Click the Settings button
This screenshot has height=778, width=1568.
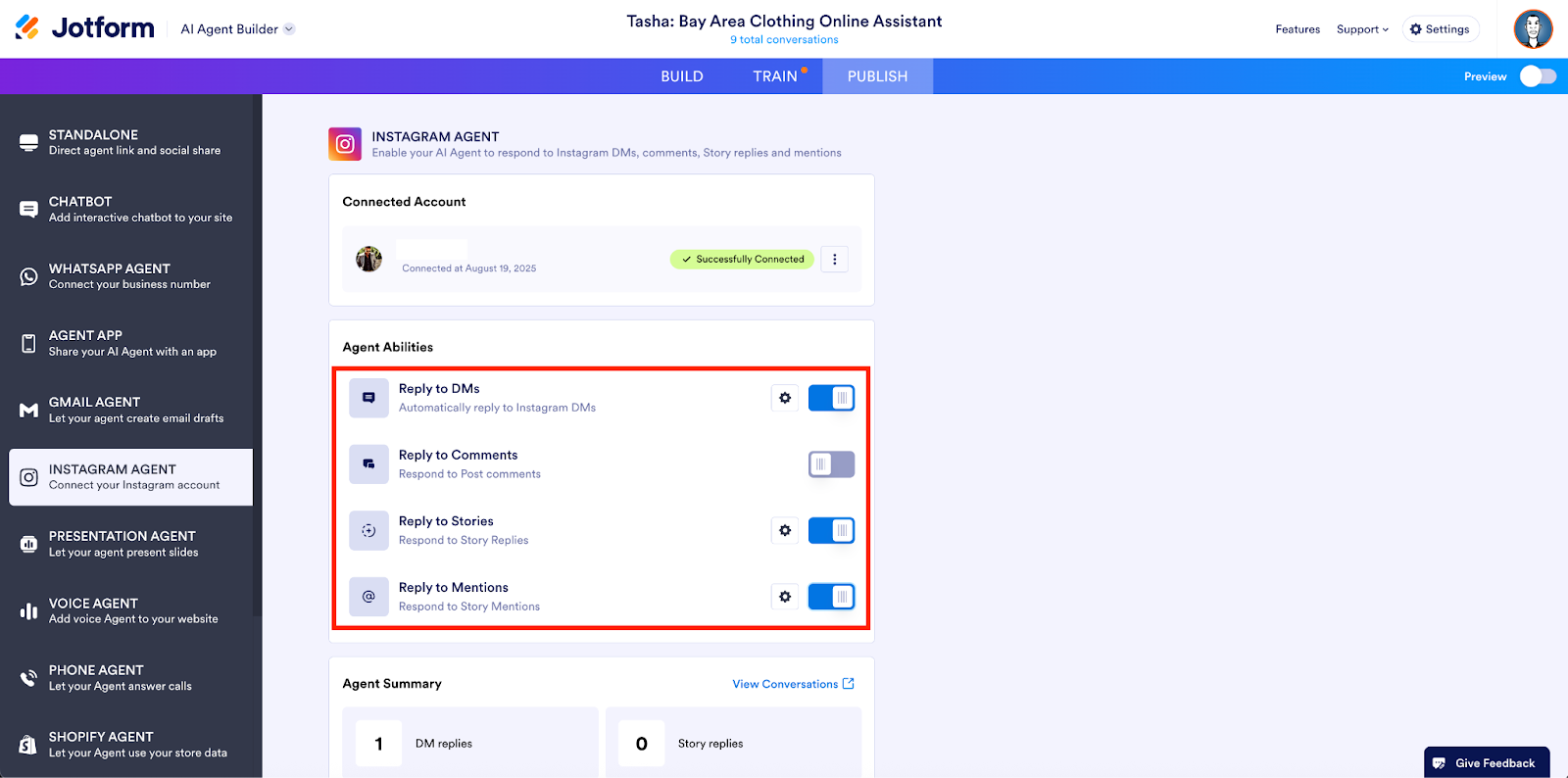(1440, 29)
